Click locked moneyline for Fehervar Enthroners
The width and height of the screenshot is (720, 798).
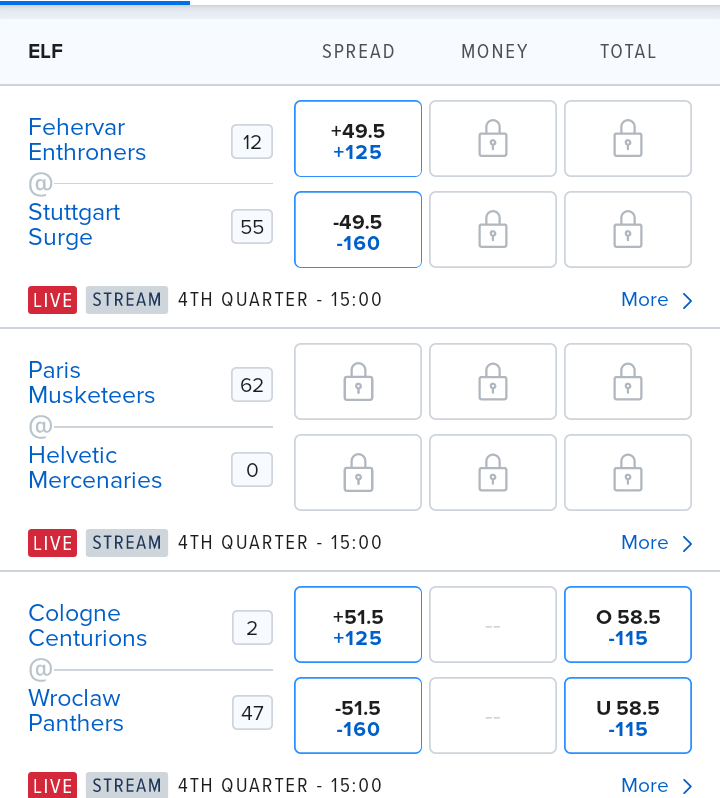coord(493,138)
